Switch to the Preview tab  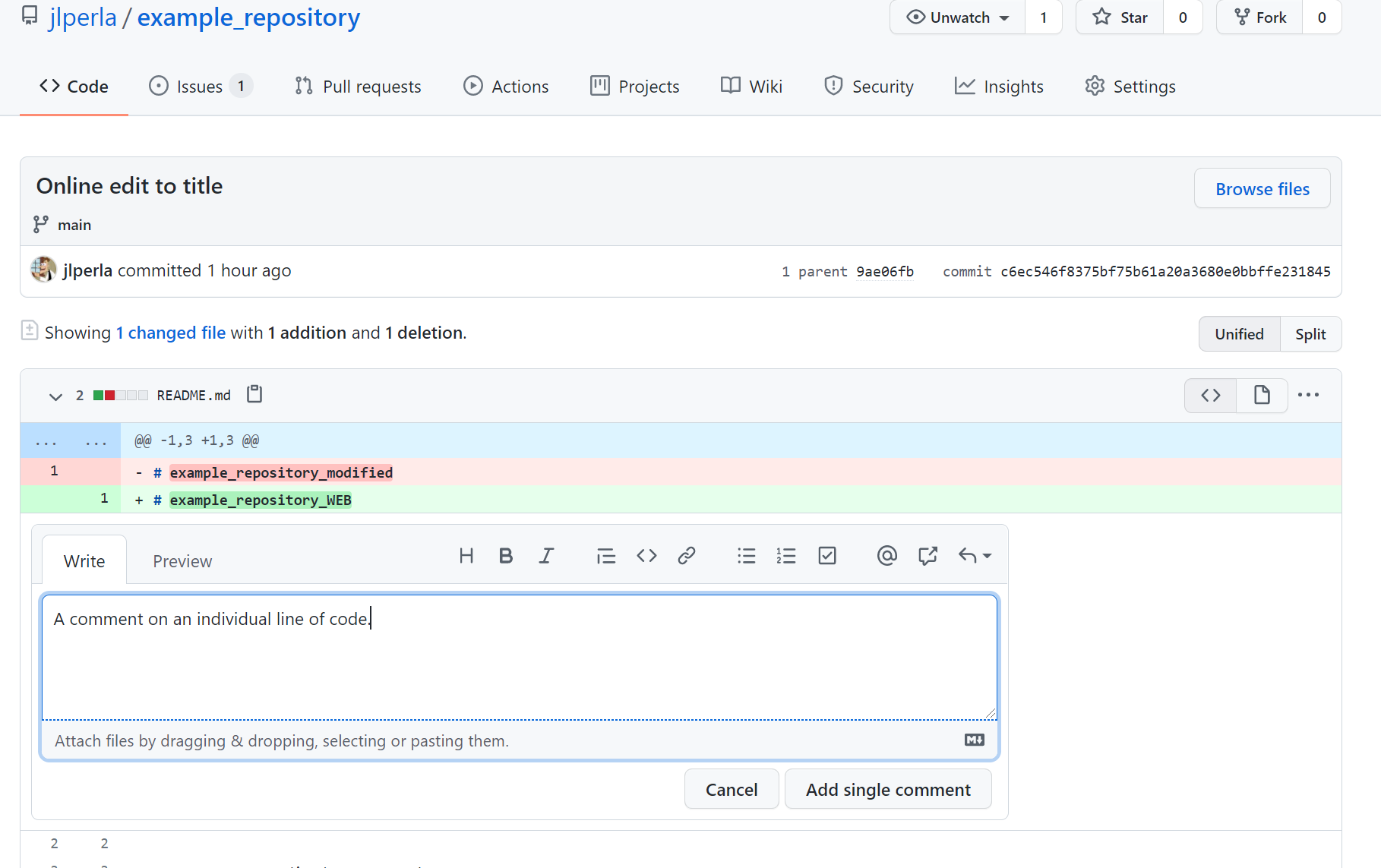click(x=182, y=561)
